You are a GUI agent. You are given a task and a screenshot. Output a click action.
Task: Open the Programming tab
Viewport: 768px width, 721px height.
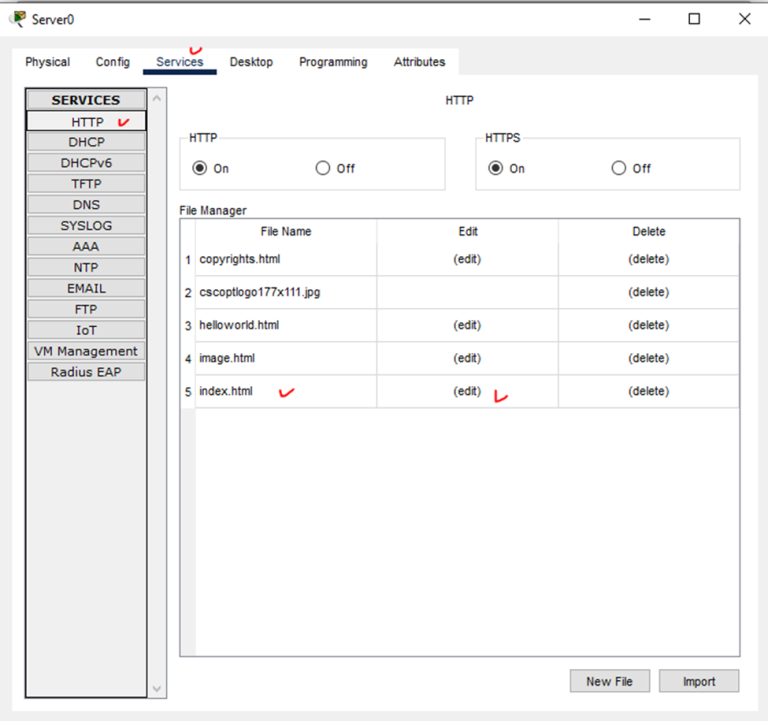[333, 62]
